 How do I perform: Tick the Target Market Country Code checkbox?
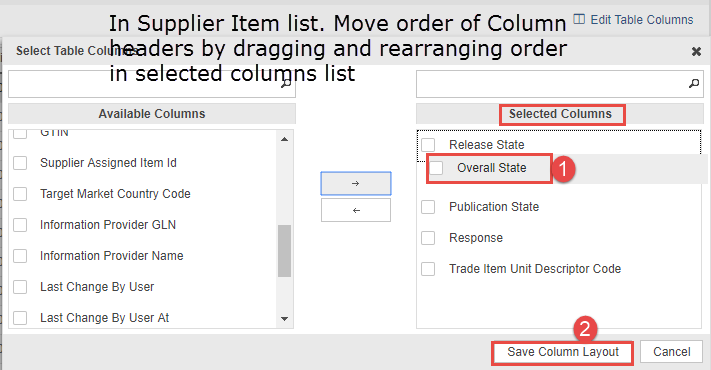[x=20, y=194]
